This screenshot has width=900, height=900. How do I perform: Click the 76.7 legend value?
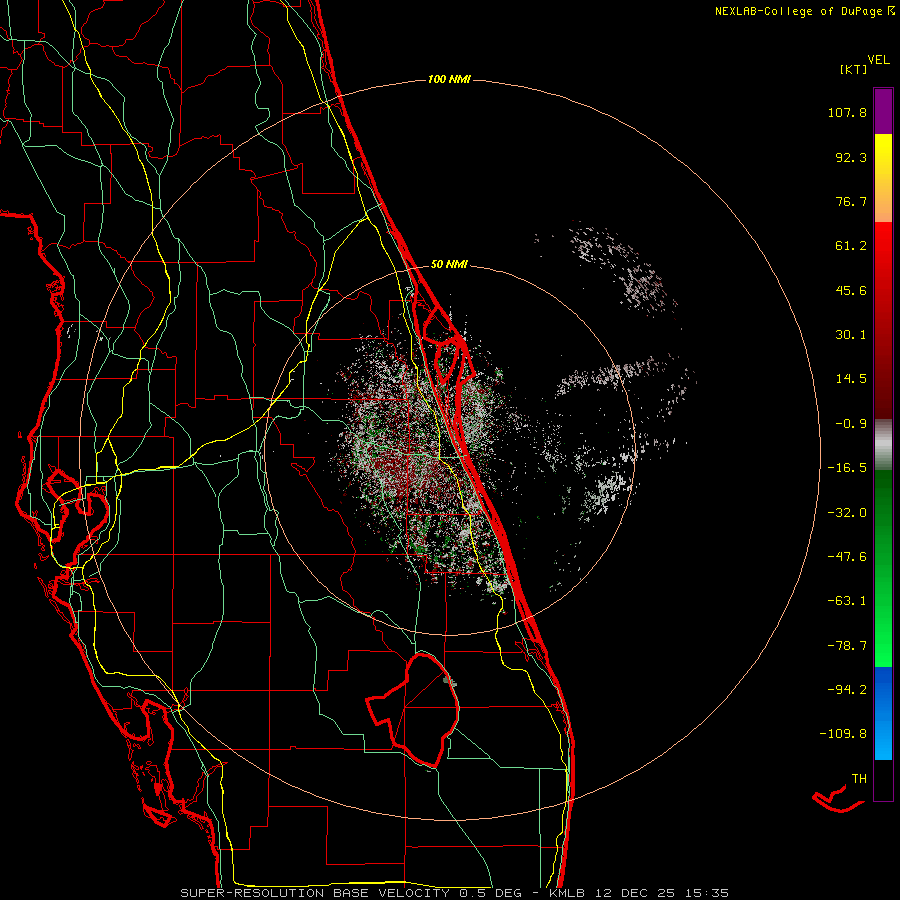point(851,201)
